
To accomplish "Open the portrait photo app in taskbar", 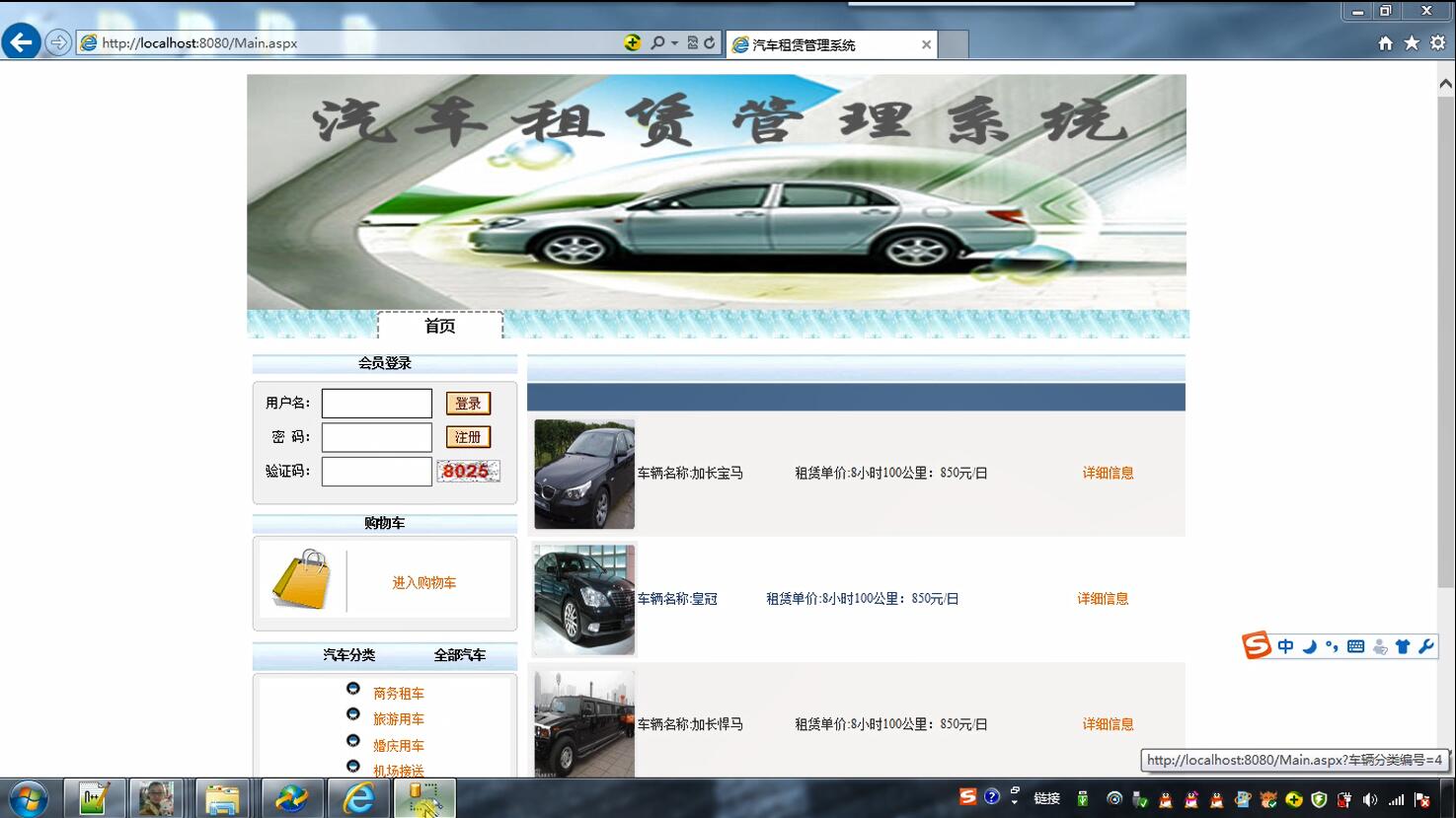I will [x=157, y=798].
